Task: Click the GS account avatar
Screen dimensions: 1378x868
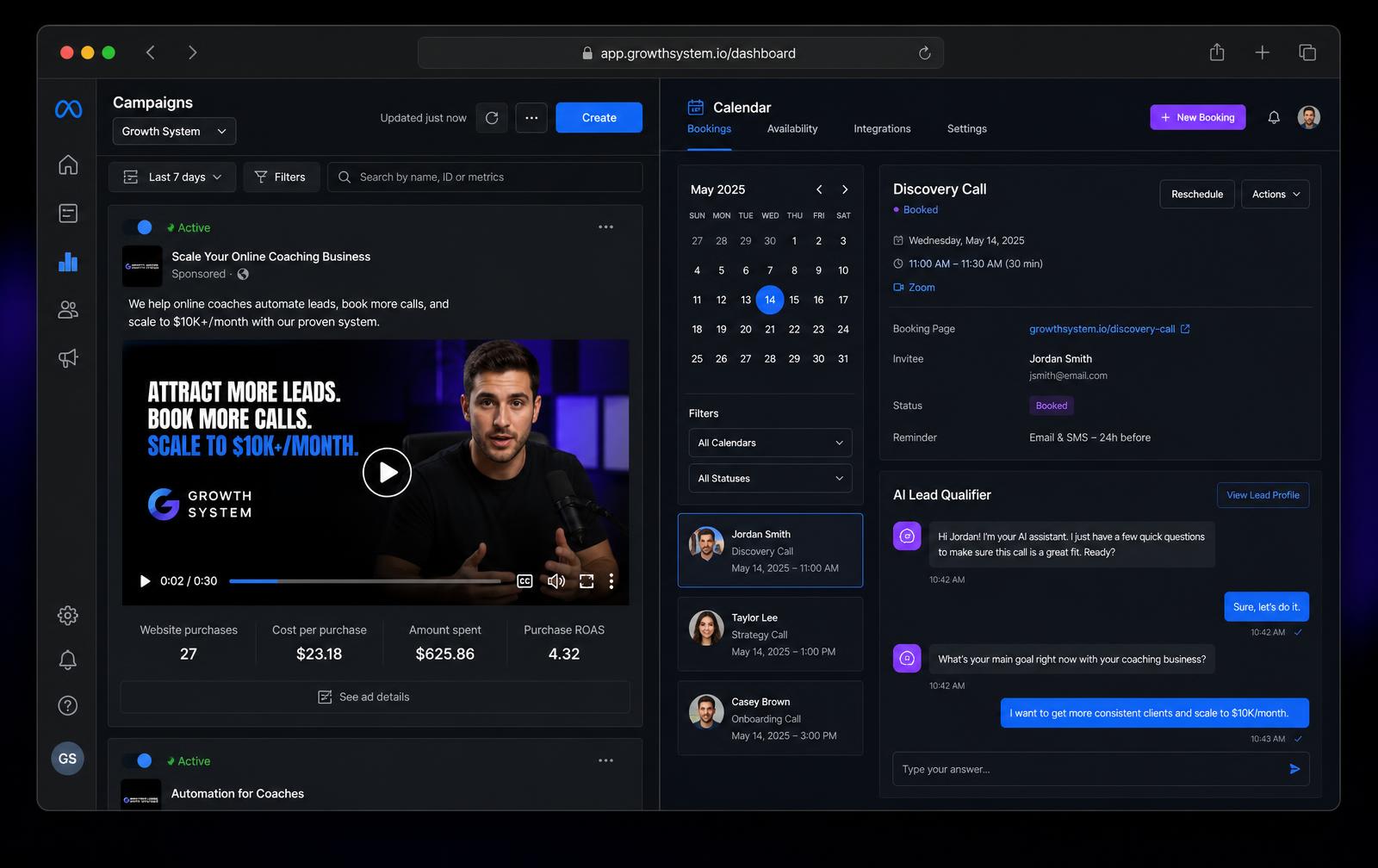Action: (68, 759)
